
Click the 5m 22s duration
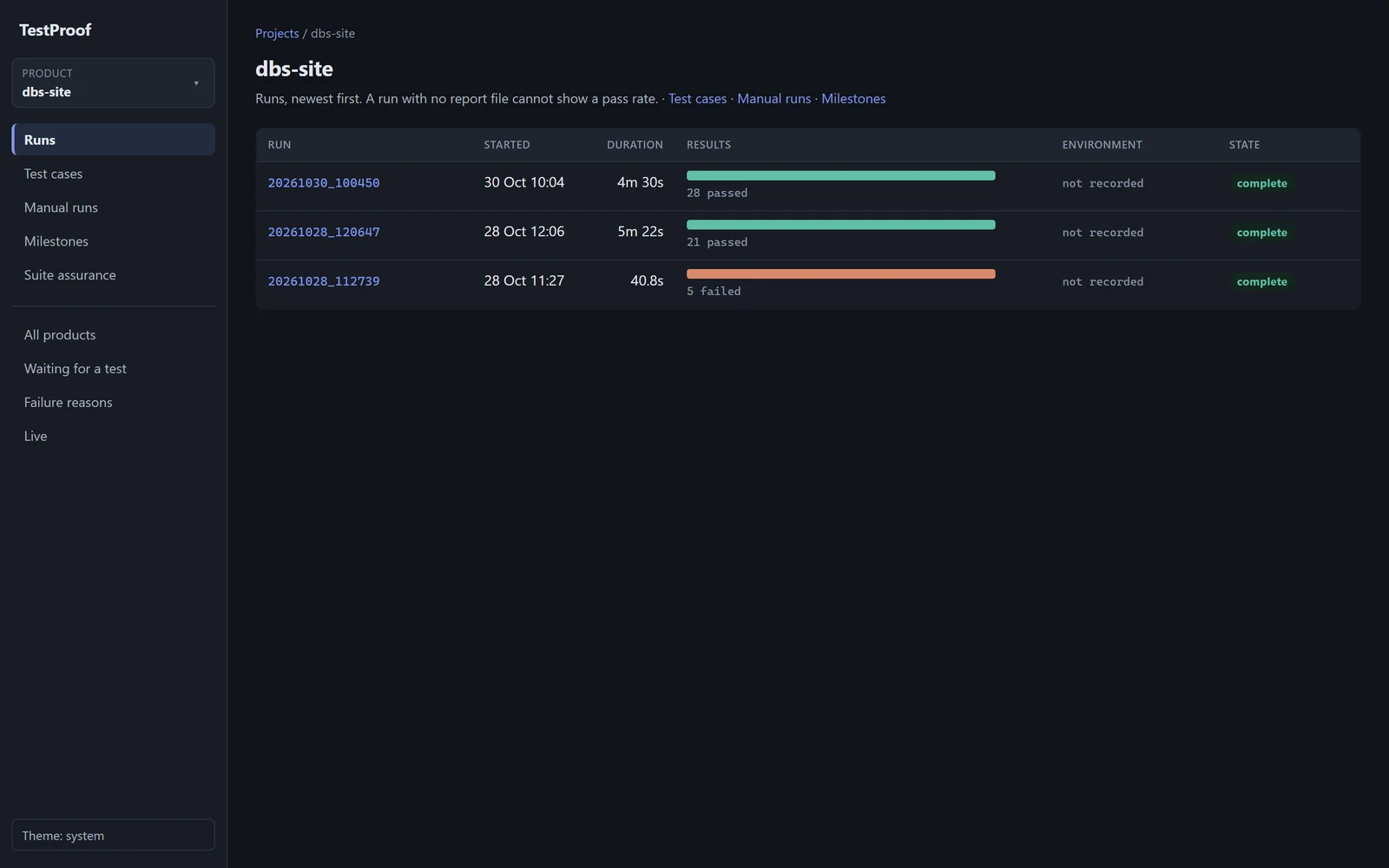[x=641, y=232]
